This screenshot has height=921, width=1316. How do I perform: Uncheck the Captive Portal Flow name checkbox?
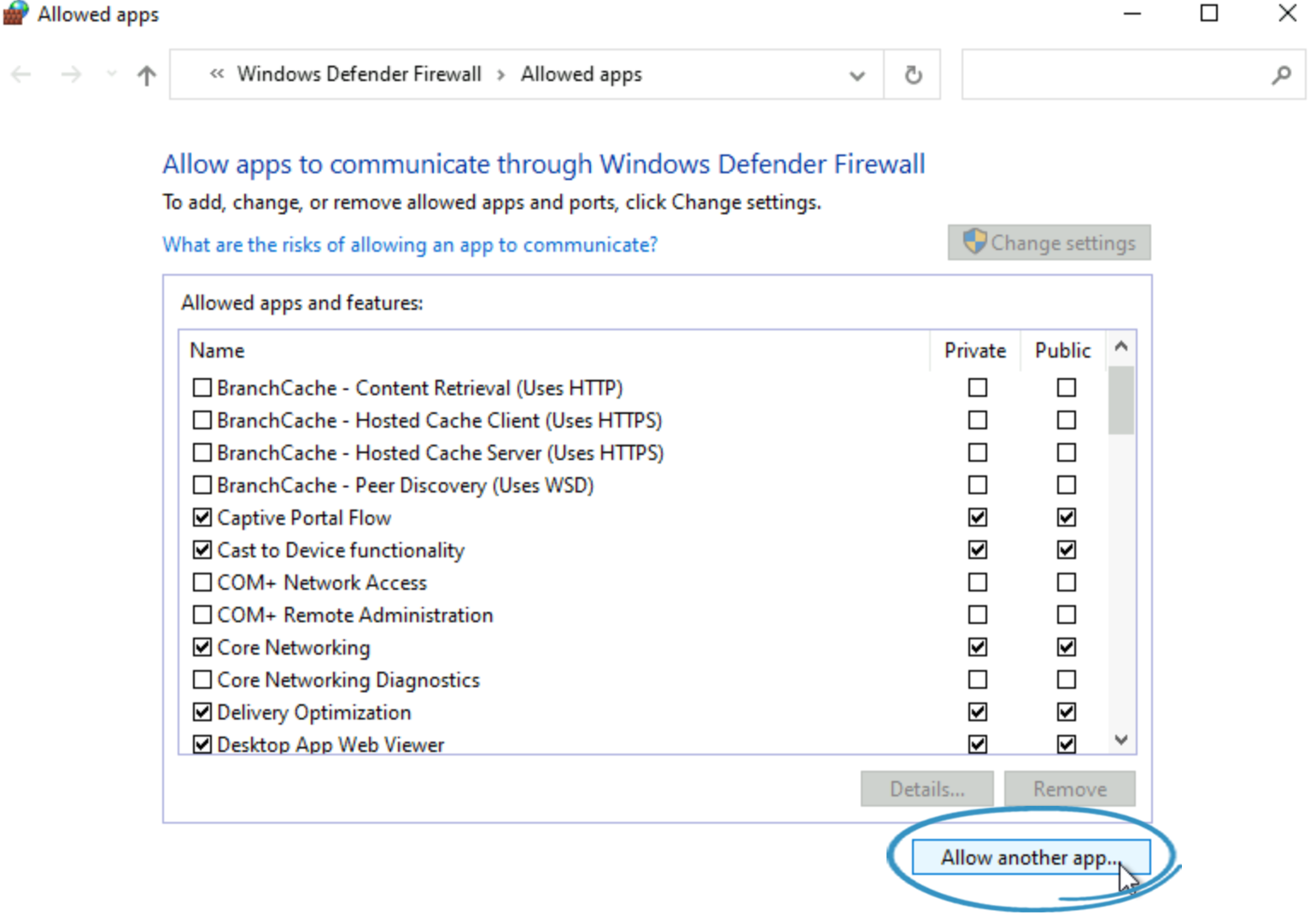click(202, 517)
